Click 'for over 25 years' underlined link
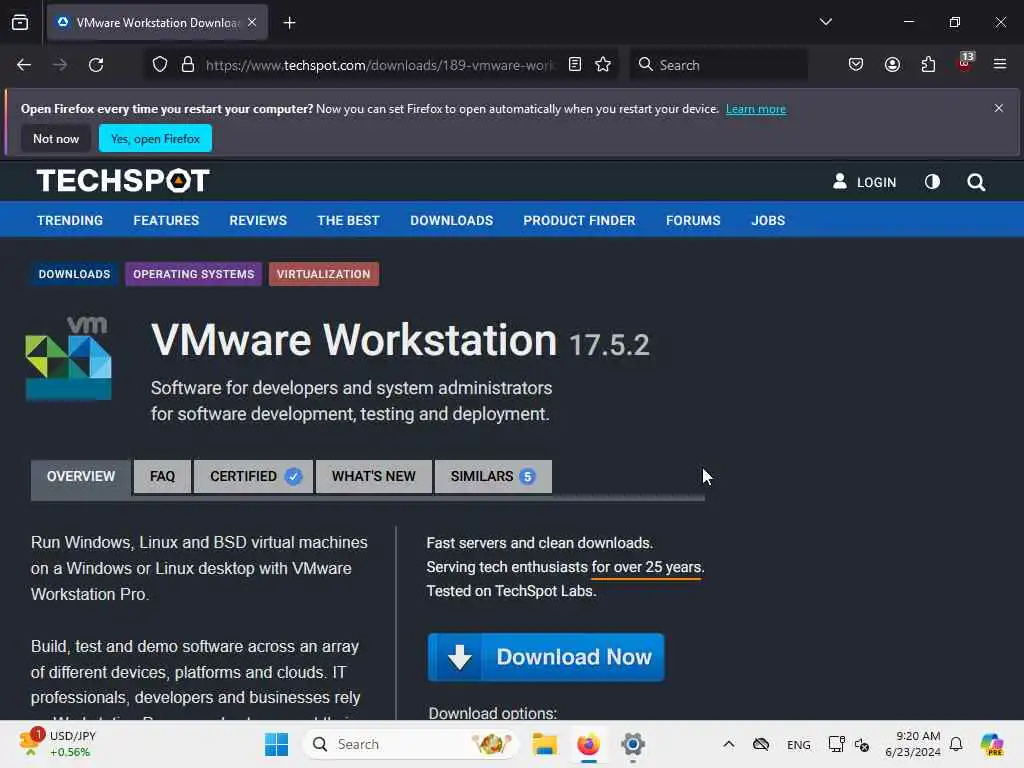This screenshot has width=1024, height=768. [x=647, y=568]
